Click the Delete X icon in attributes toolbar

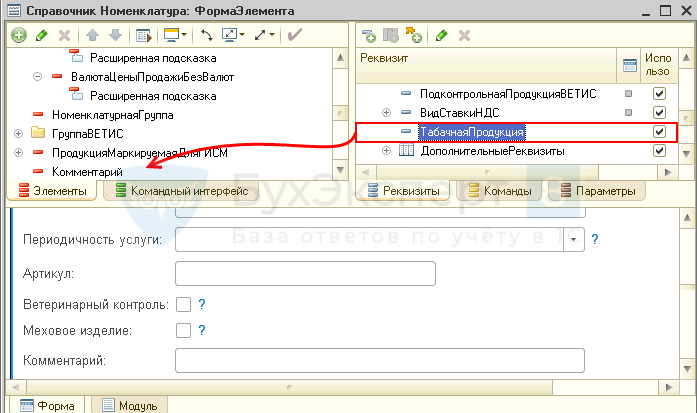coord(465,35)
